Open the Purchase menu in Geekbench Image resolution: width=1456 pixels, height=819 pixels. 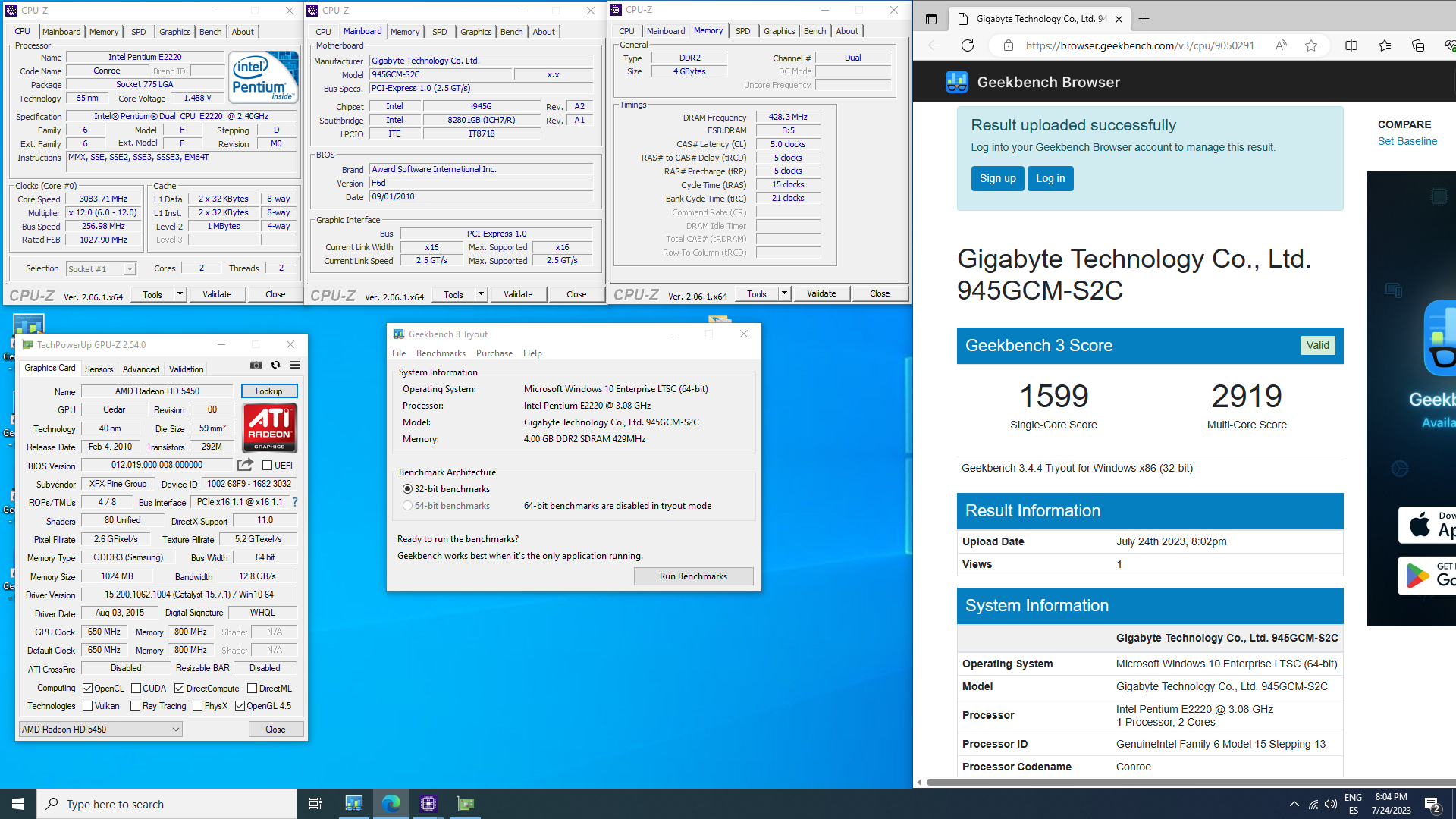coord(494,353)
